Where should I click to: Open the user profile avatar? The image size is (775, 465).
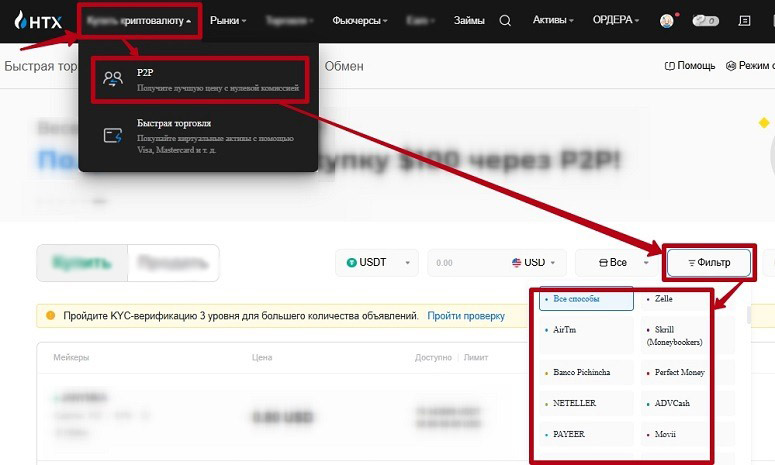click(x=667, y=20)
